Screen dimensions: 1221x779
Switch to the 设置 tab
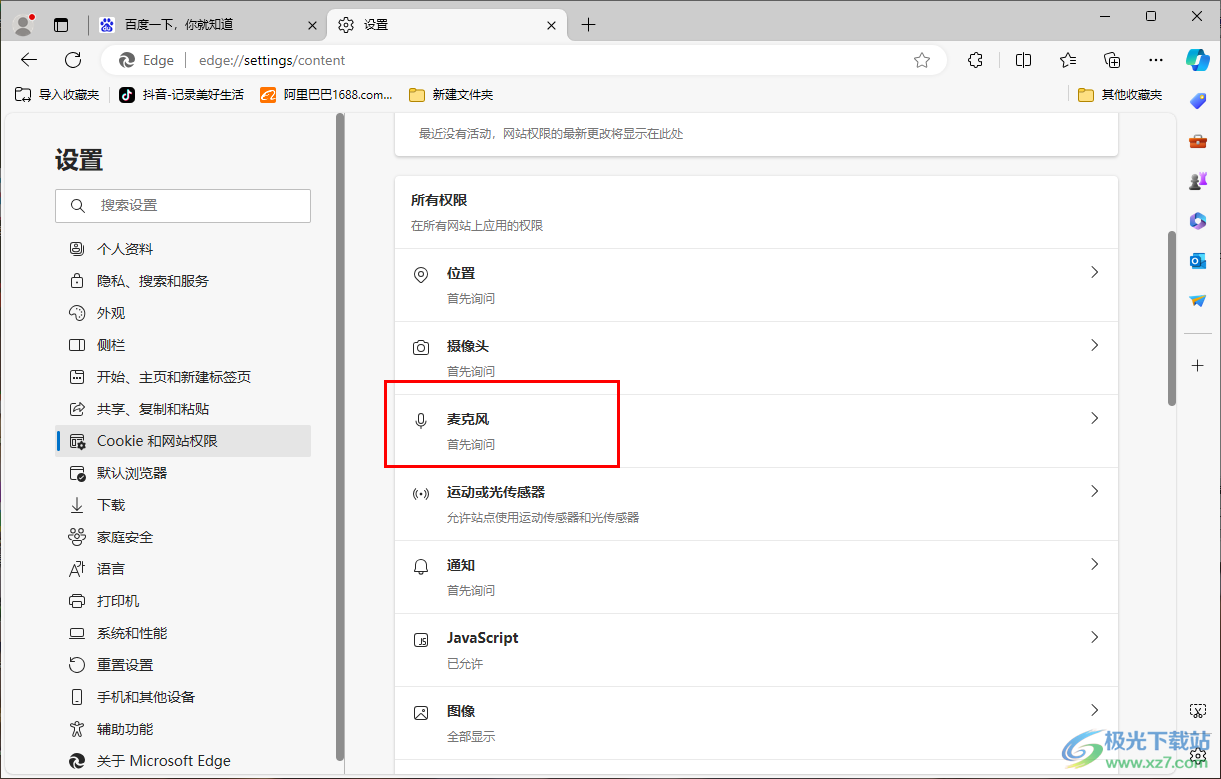tap(448, 25)
